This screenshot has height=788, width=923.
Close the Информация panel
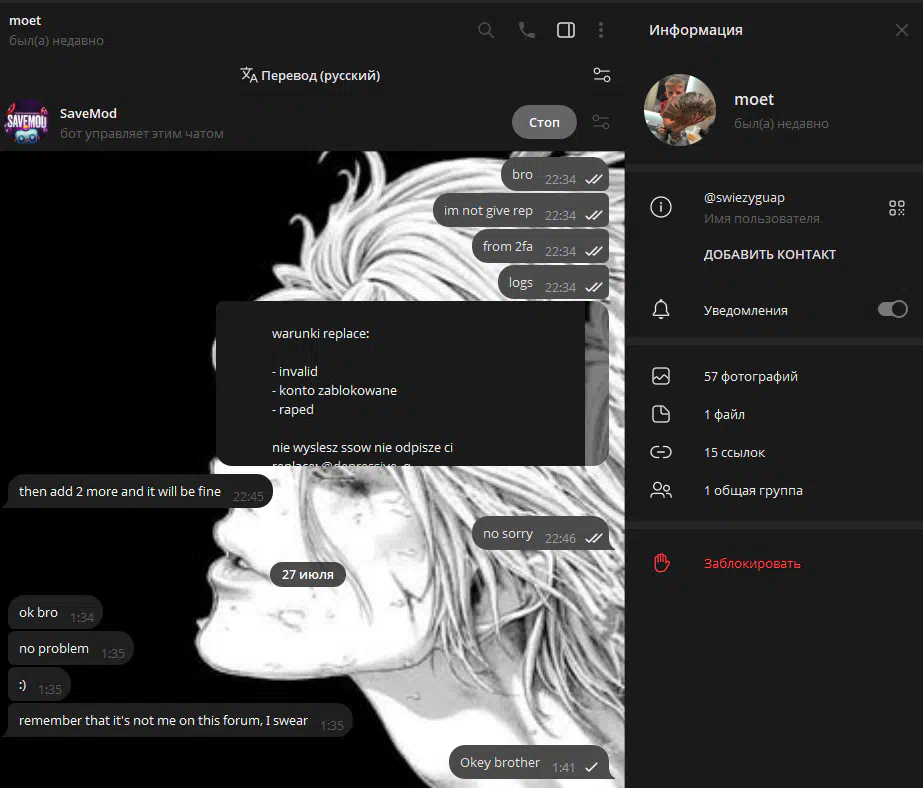click(x=901, y=30)
